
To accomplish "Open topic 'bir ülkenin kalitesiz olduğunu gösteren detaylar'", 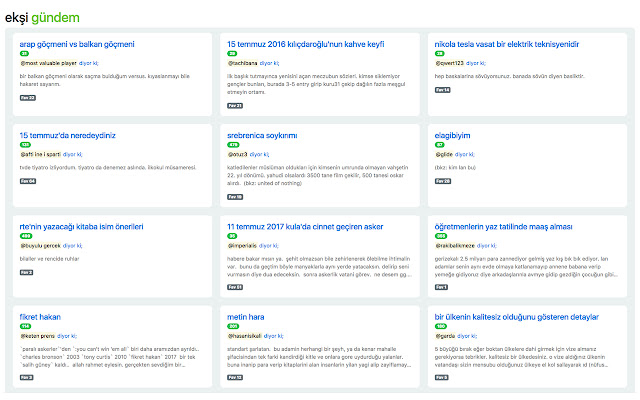I will pos(516,317).
